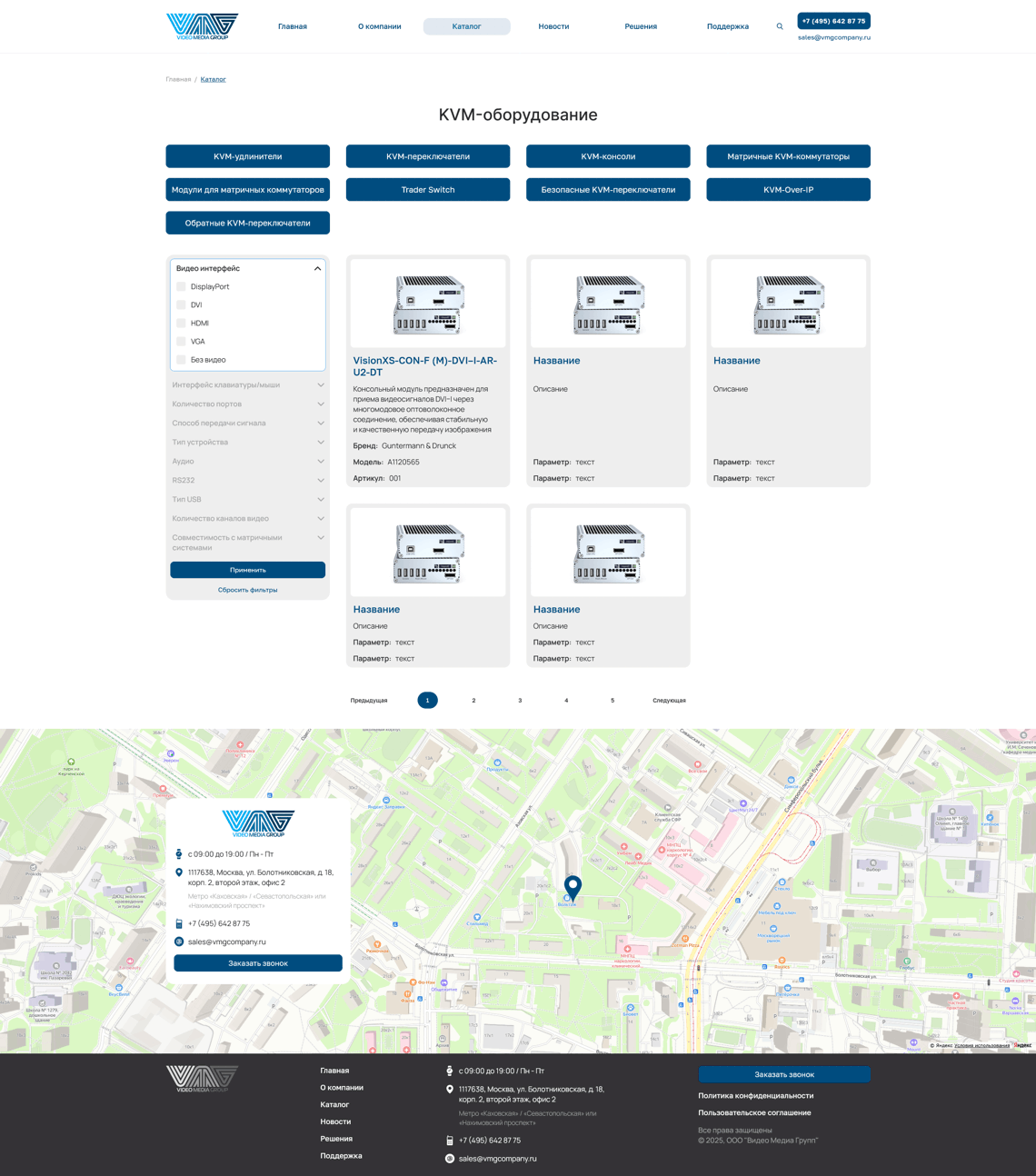
Task: Expand the 'Тип USB' filter group
Action: coord(247,499)
